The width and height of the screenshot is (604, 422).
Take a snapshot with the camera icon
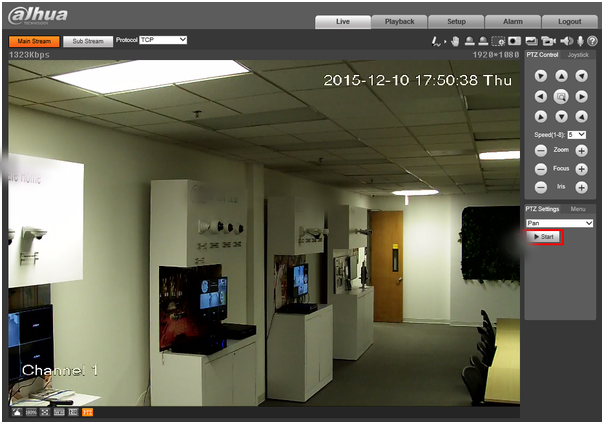[x=514, y=41]
